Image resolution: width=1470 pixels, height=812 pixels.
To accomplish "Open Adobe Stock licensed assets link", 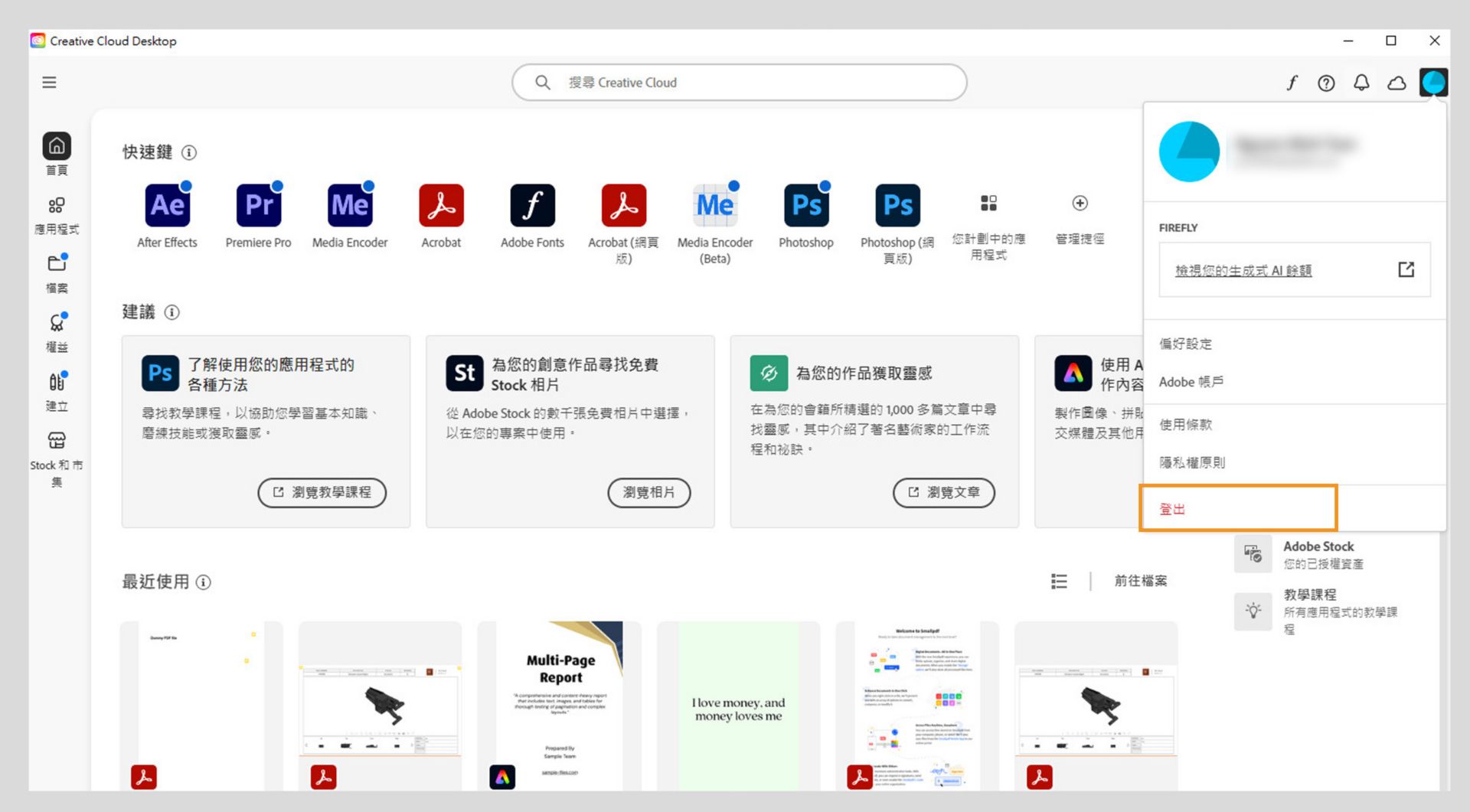I will (1318, 554).
